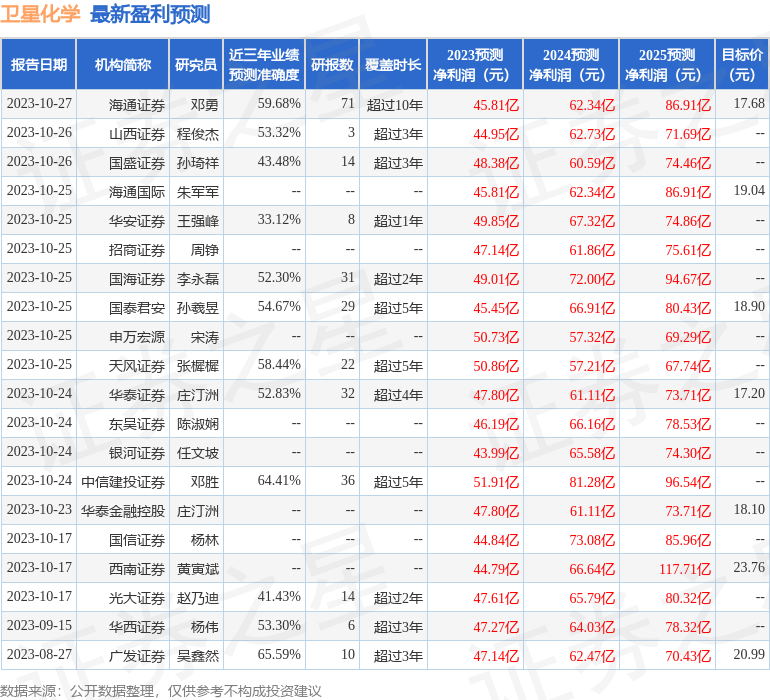Click coverage duration 超过10年
Image resolution: width=770 pixels, height=700 pixels.
pyautogui.click(x=394, y=105)
